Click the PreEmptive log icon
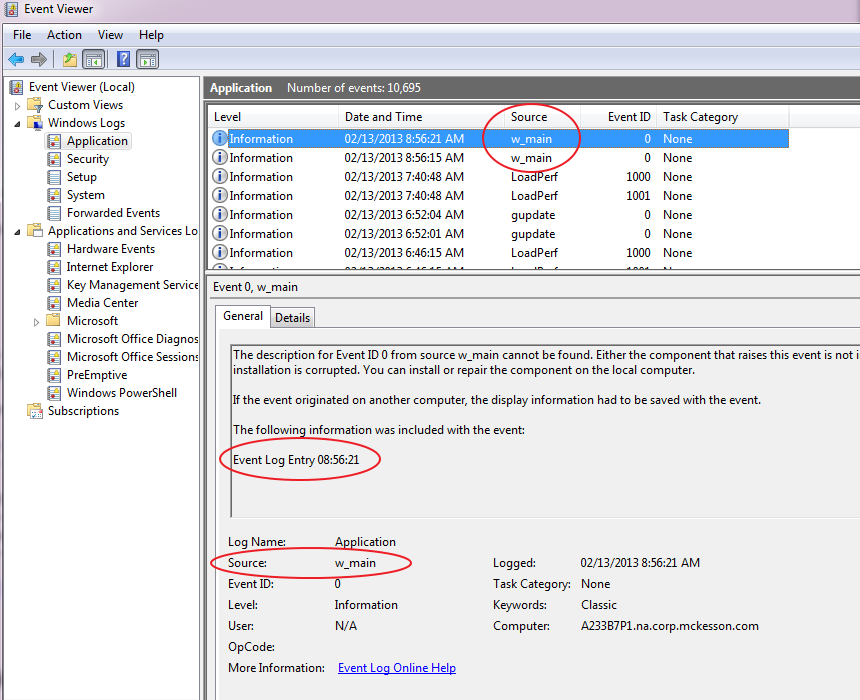 [54, 375]
